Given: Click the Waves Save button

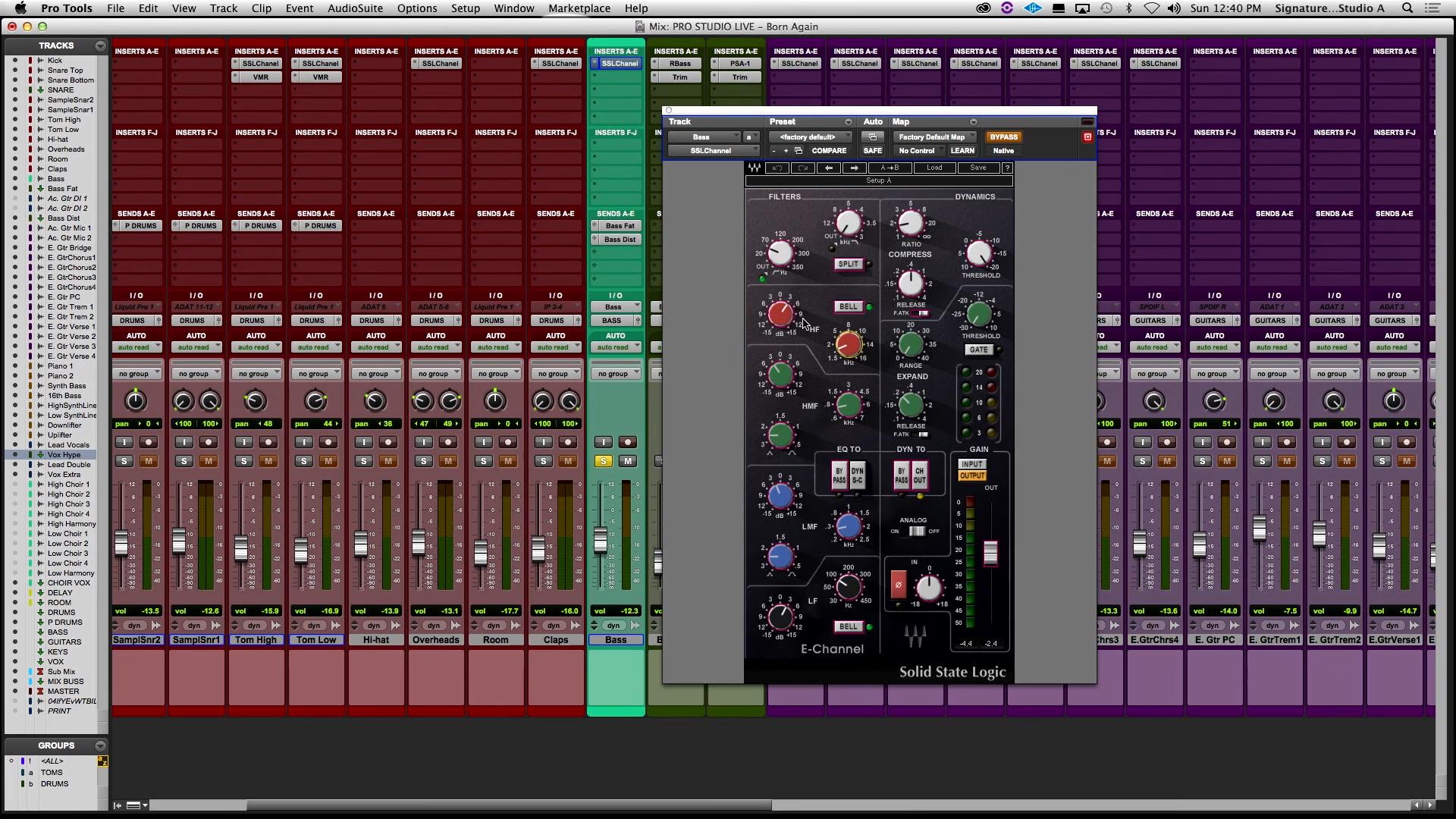Looking at the screenshot, I should [x=977, y=168].
